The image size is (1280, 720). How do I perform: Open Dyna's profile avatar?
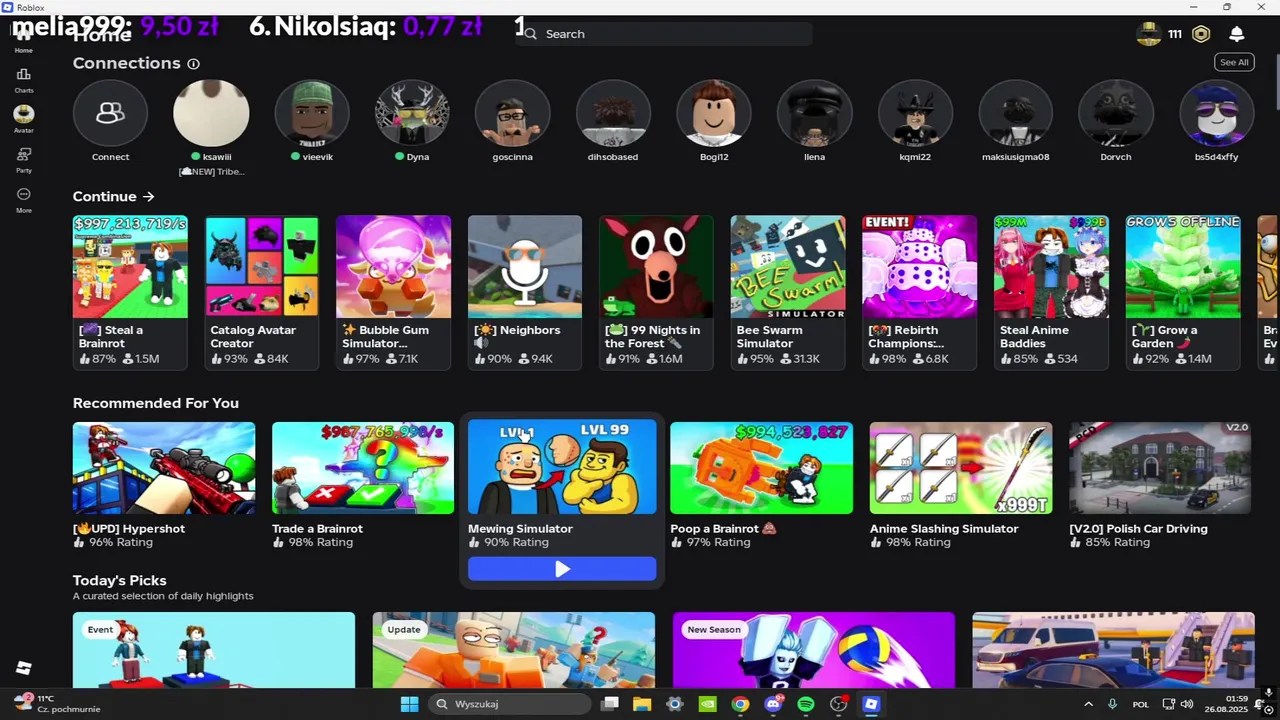(x=412, y=113)
